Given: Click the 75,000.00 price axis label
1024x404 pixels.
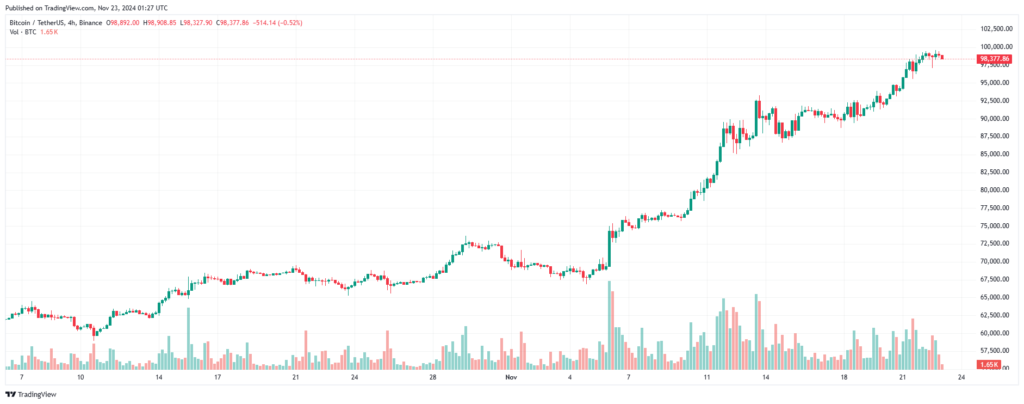Looking at the screenshot, I should (995, 226).
